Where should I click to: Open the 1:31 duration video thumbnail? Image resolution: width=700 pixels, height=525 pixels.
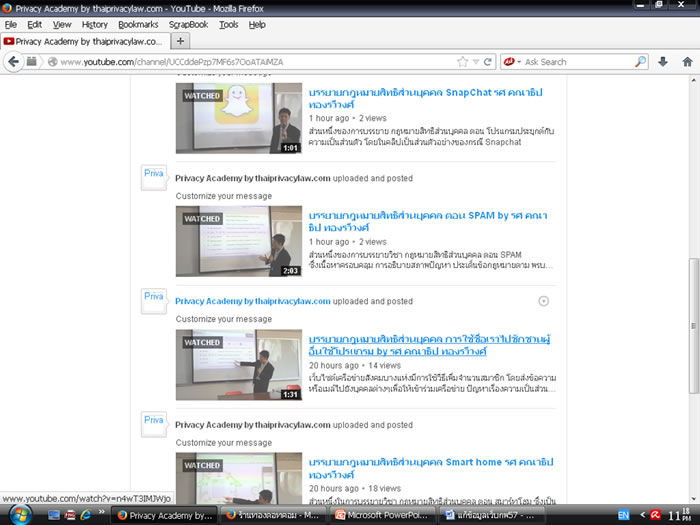[x=239, y=365]
